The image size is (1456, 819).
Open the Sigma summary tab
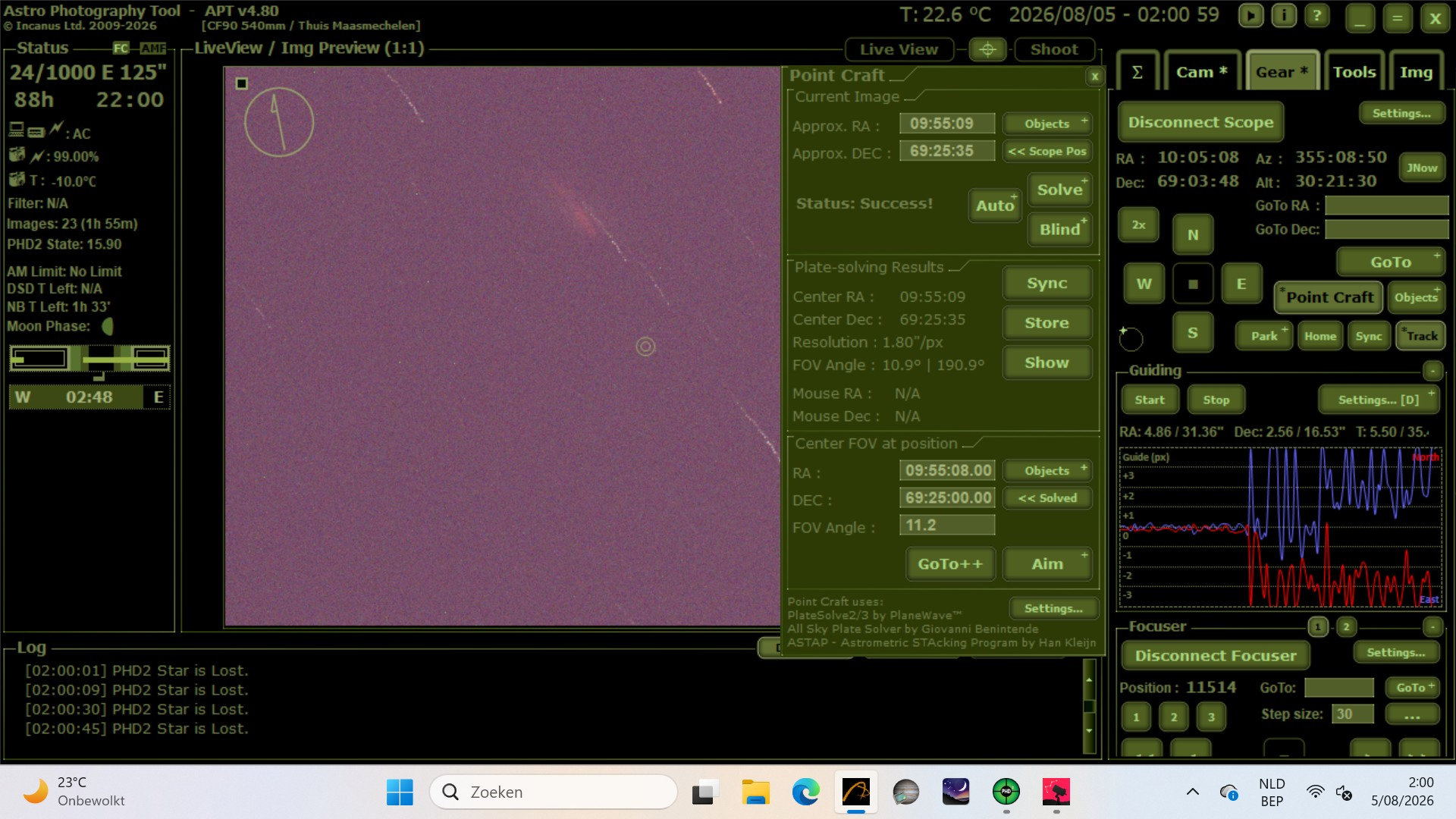pyautogui.click(x=1137, y=72)
